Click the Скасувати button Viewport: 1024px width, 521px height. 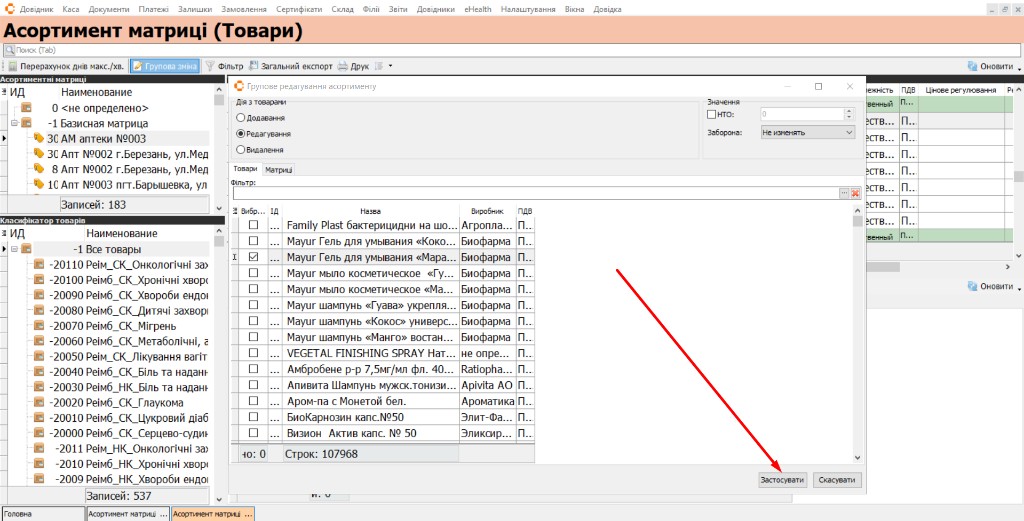(x=837, y=480)
